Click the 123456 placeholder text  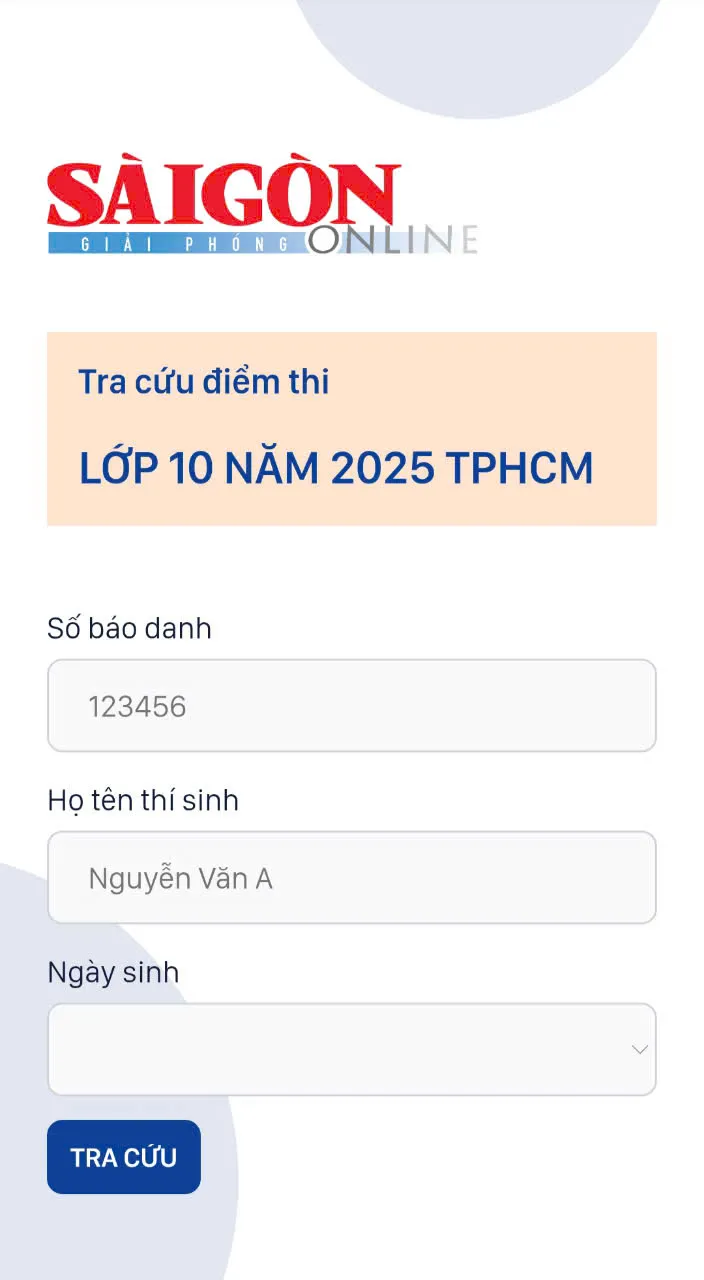pos(137,707)
